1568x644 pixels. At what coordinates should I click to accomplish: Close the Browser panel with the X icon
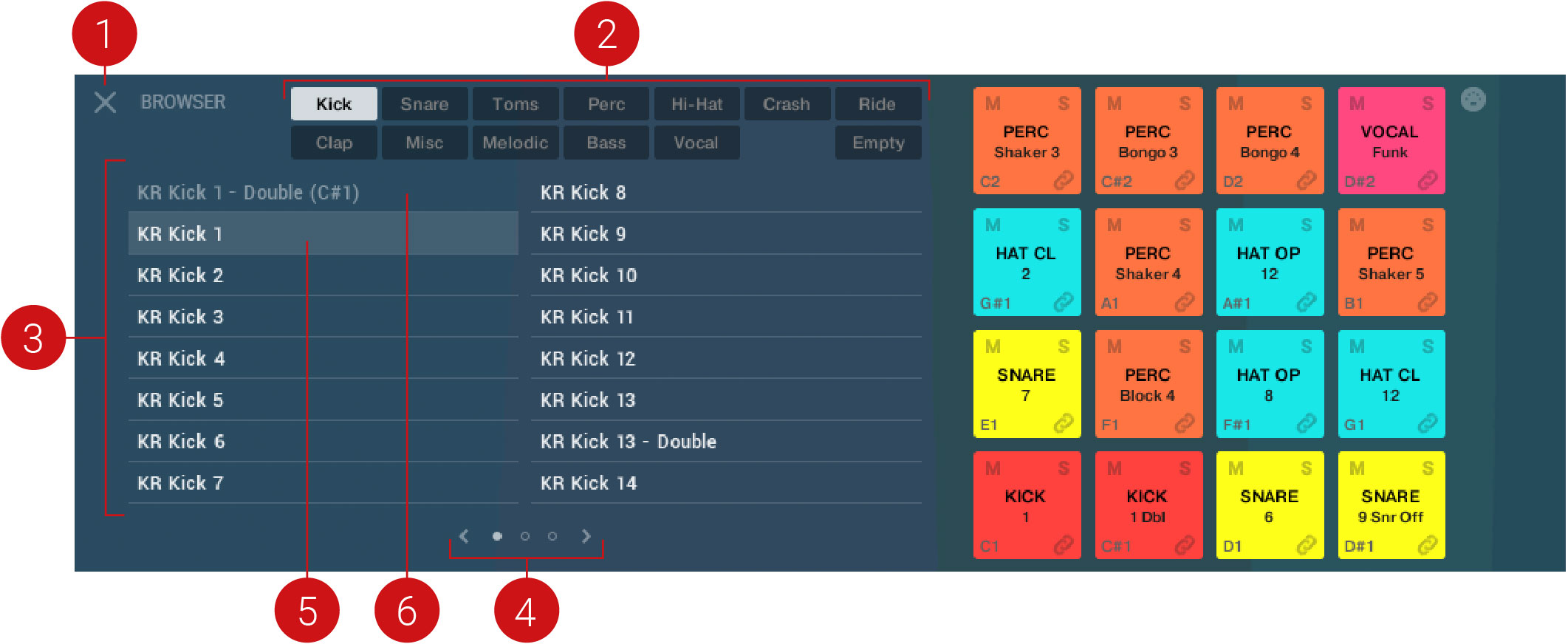click(x=106, y=102)
